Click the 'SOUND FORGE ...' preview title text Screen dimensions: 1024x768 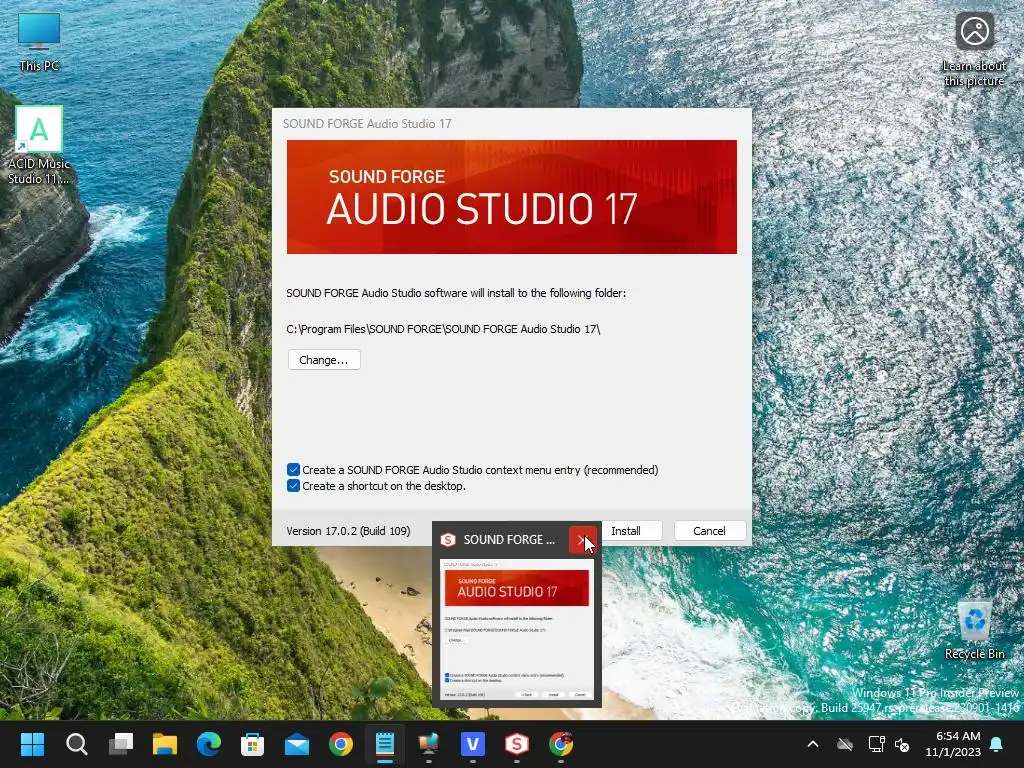[x=509, y=540]
